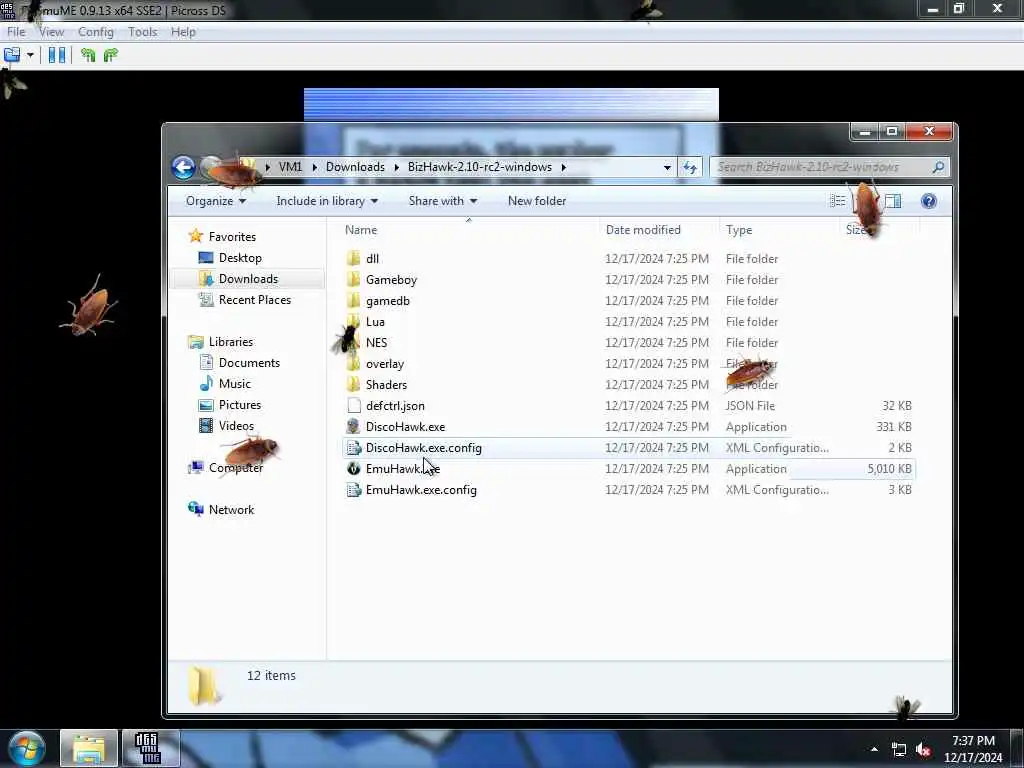Open the Windows Start orb

pyautogui.click(x=27, y=748)
